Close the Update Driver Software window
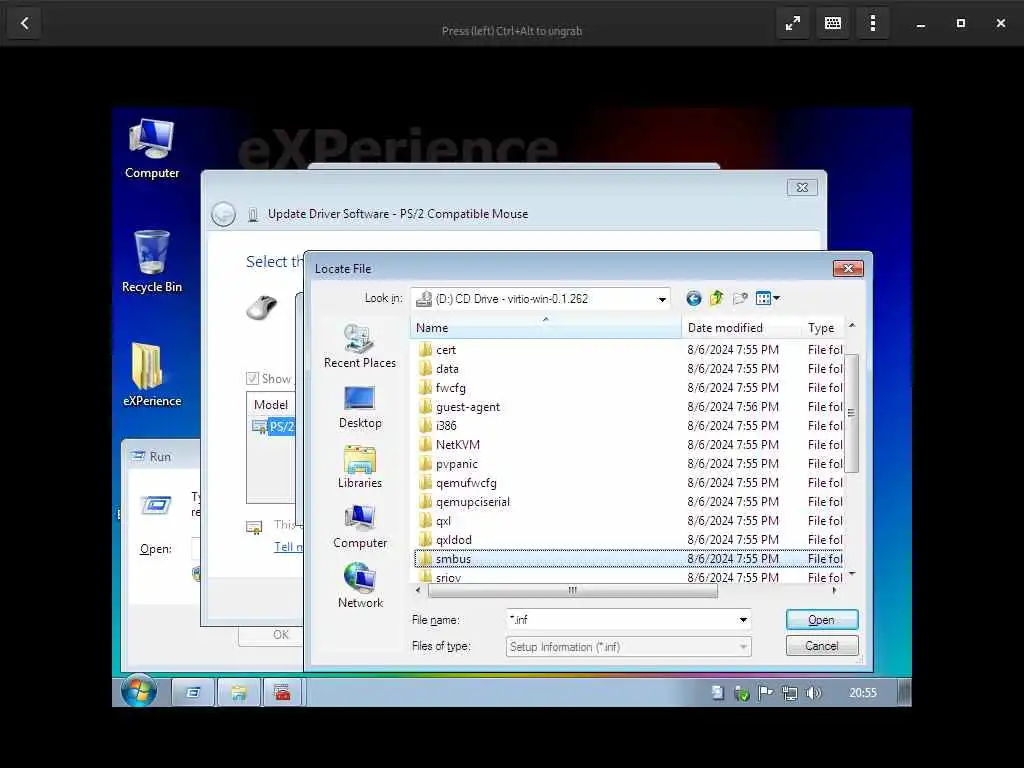1024x768 pixels. pos(802,187)
